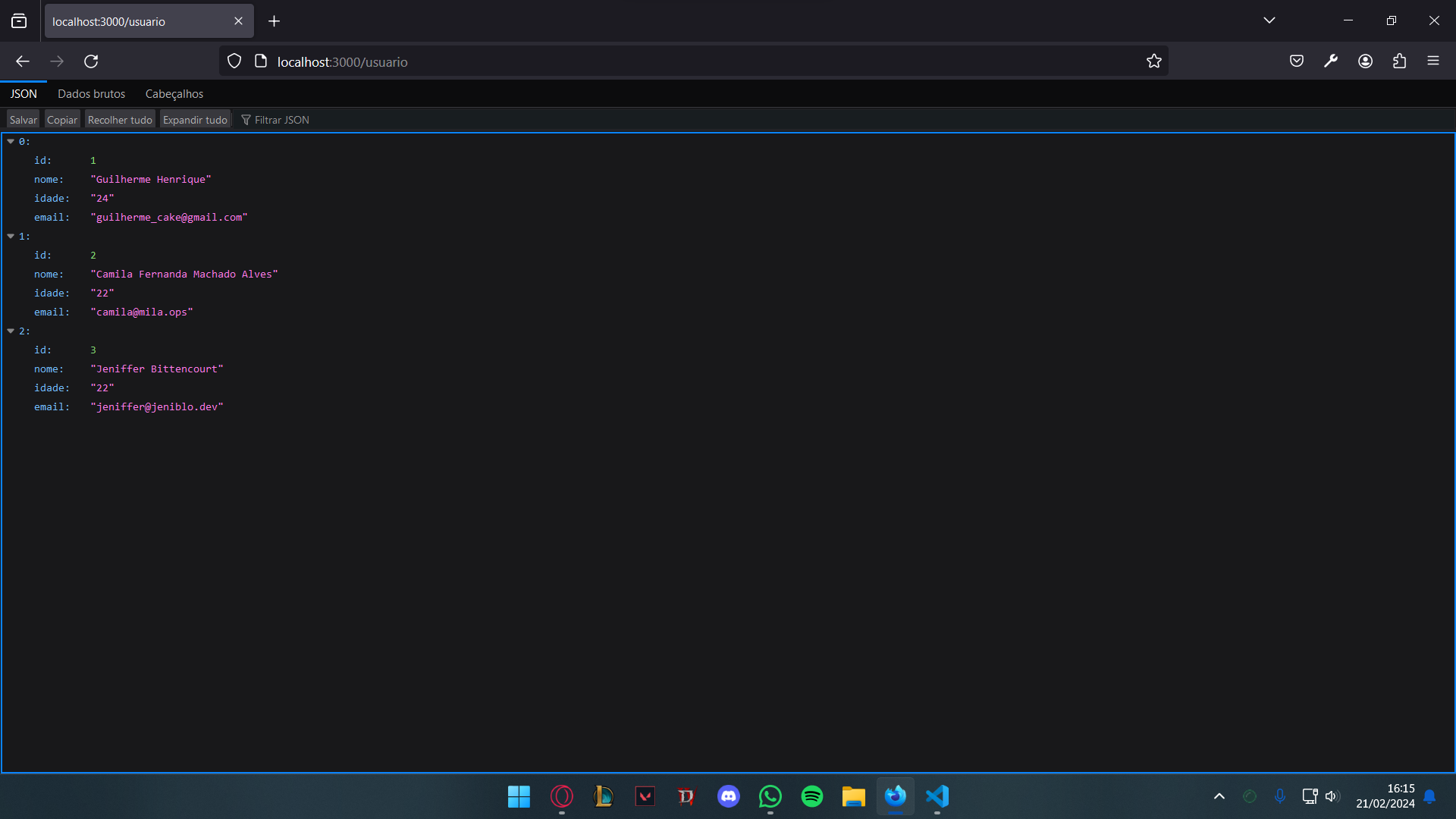Image resolution: width=1456 pixels, height=819 pixels.
Task: Collapse JSON array item 1
Action: (11, 237)
